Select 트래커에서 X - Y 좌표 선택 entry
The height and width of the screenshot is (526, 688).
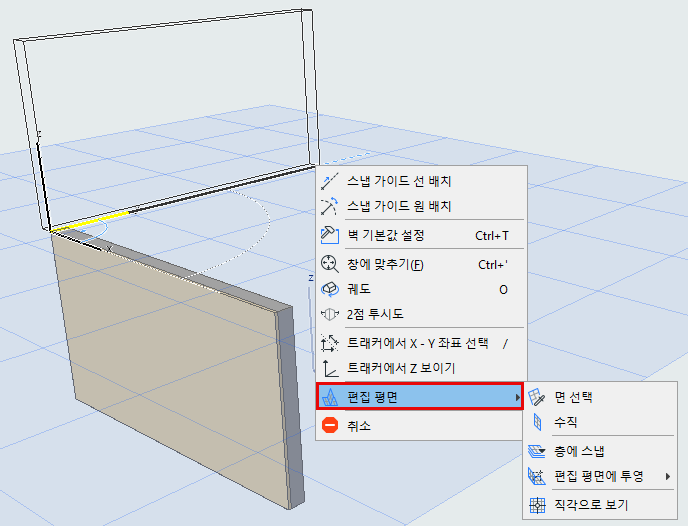421,343
